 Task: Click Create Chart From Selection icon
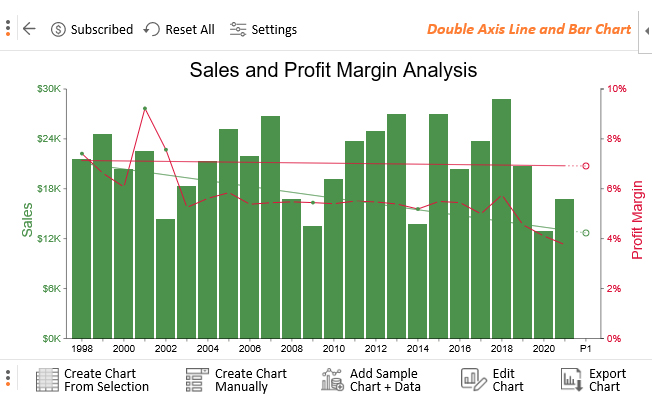(x=47, y=380)
